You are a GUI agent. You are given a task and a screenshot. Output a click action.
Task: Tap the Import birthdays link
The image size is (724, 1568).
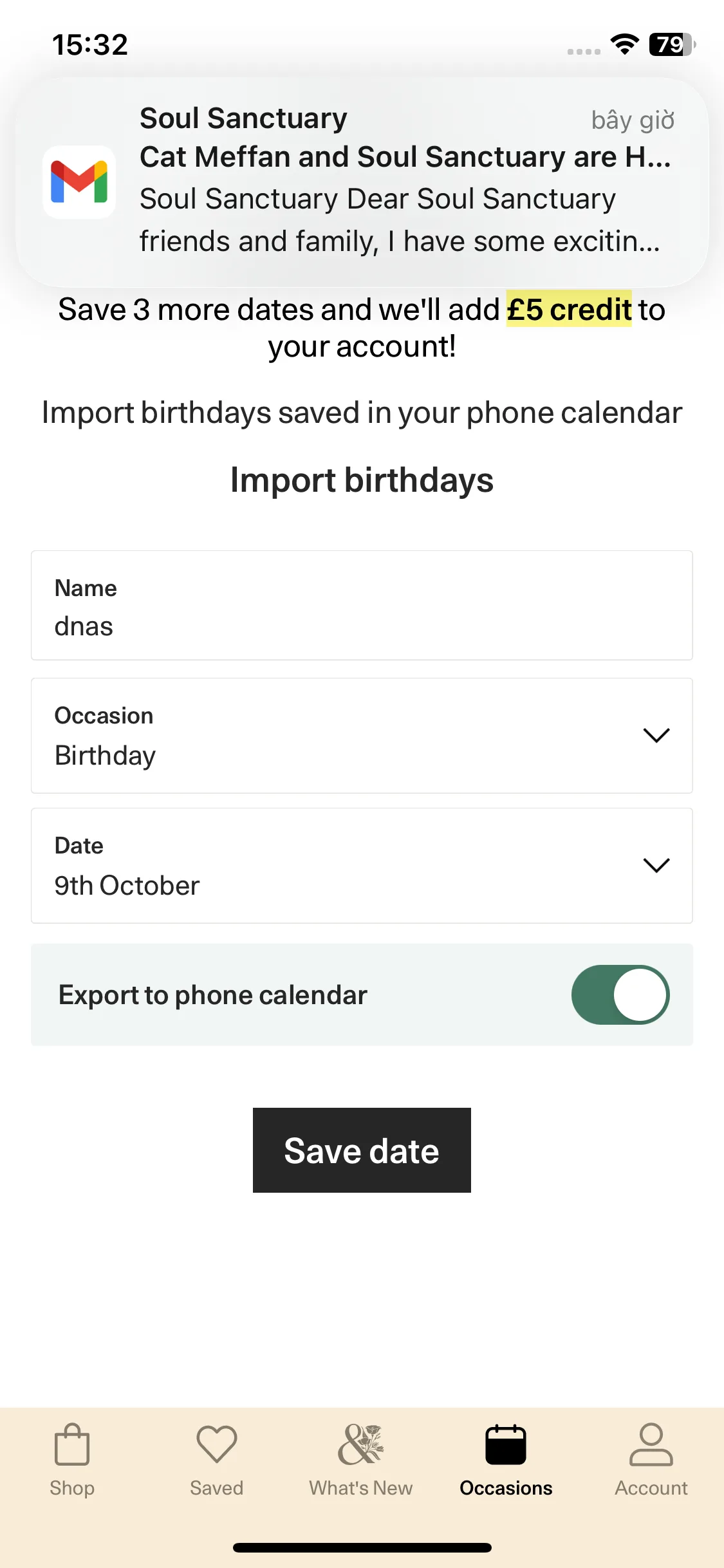pos(362,480)
